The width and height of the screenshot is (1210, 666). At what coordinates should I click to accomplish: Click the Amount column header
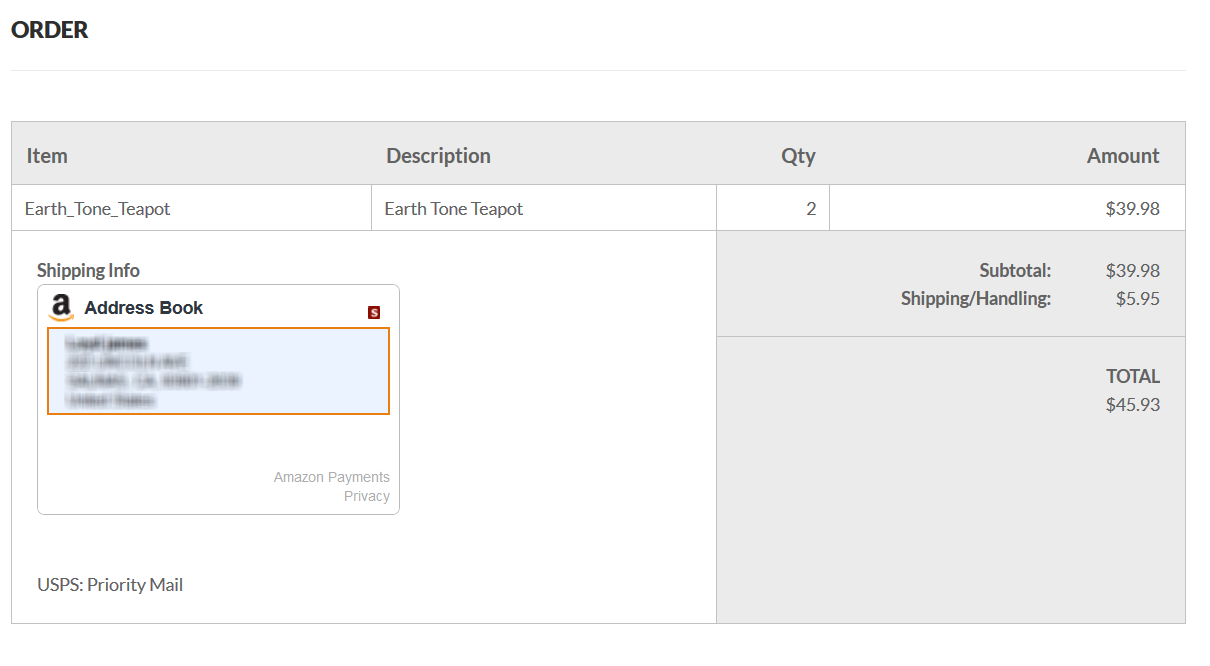[1123, 156]
